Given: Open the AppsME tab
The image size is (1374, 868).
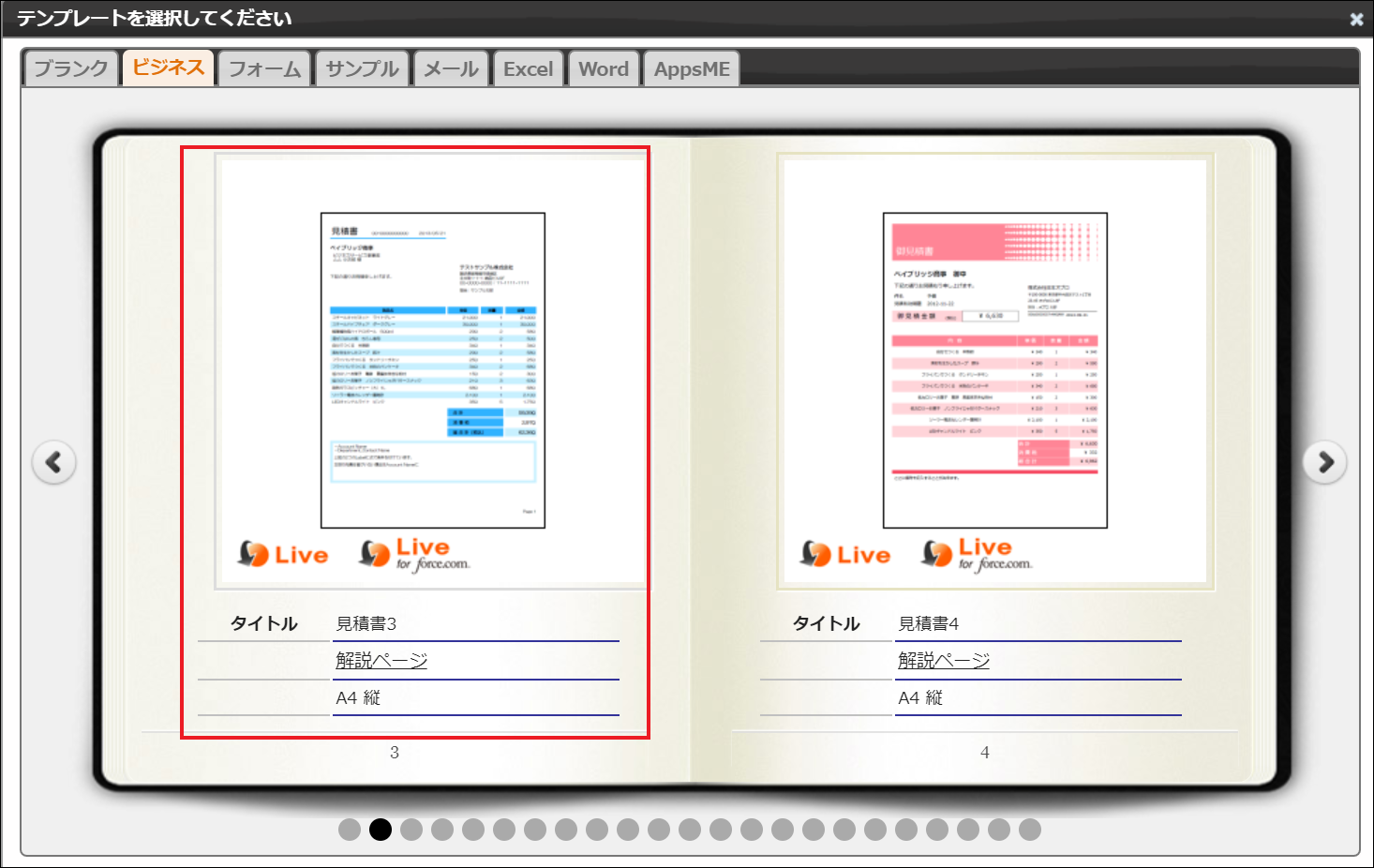Looking at the screenshot, I should click(x=692, y=69).
